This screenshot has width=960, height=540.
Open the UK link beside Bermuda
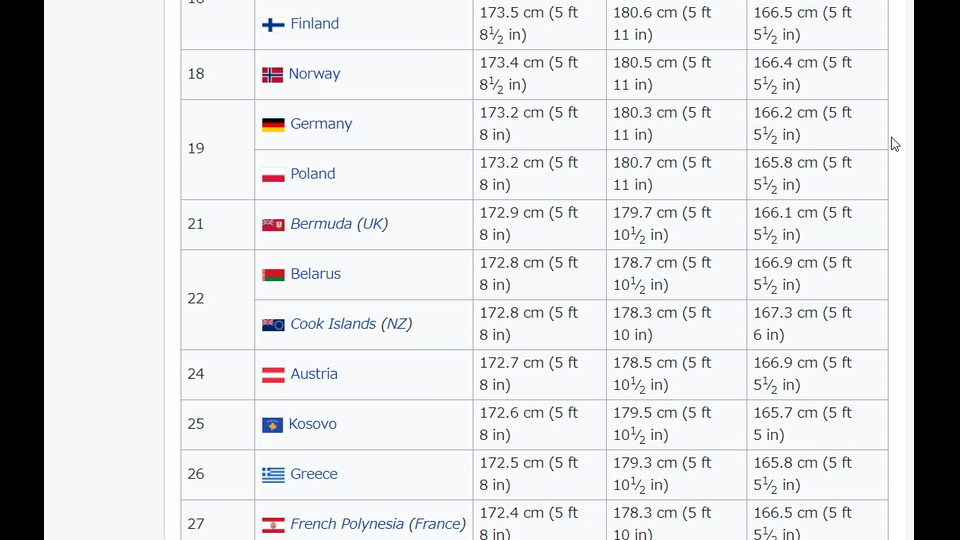pyautogui.click(x=372, y=224)
